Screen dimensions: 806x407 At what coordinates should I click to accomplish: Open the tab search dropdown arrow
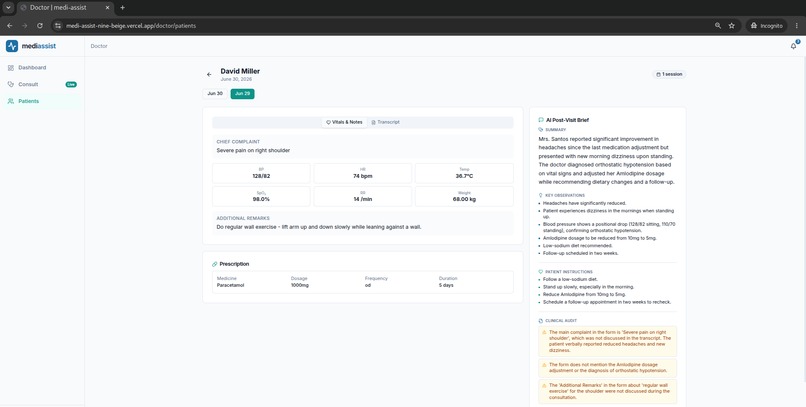pos(8,8)
